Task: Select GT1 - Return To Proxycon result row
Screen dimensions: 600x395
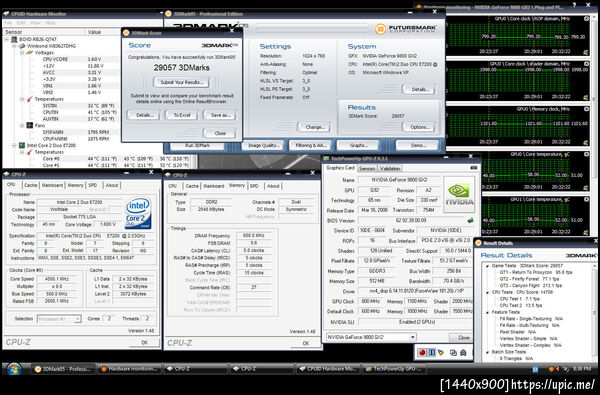Action: coord(536,272)
